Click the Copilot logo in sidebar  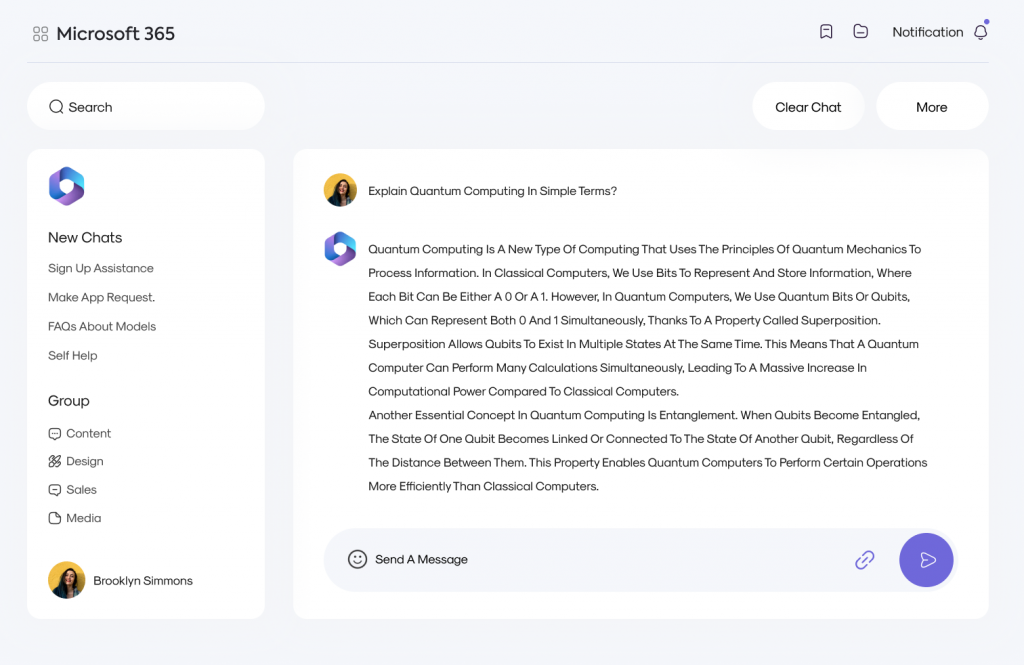(x=67, y=186)
